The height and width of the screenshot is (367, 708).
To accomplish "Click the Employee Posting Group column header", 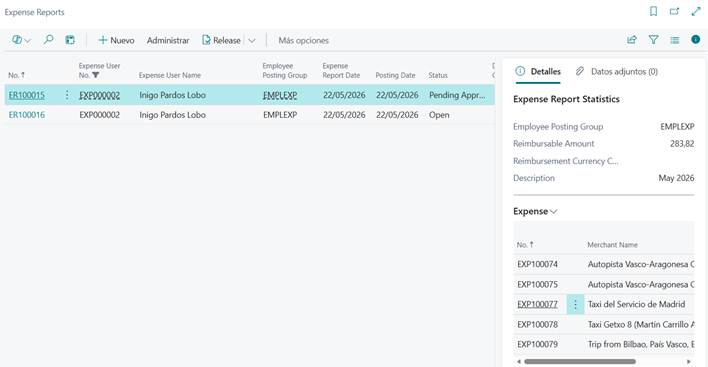I will pos(284,70).
